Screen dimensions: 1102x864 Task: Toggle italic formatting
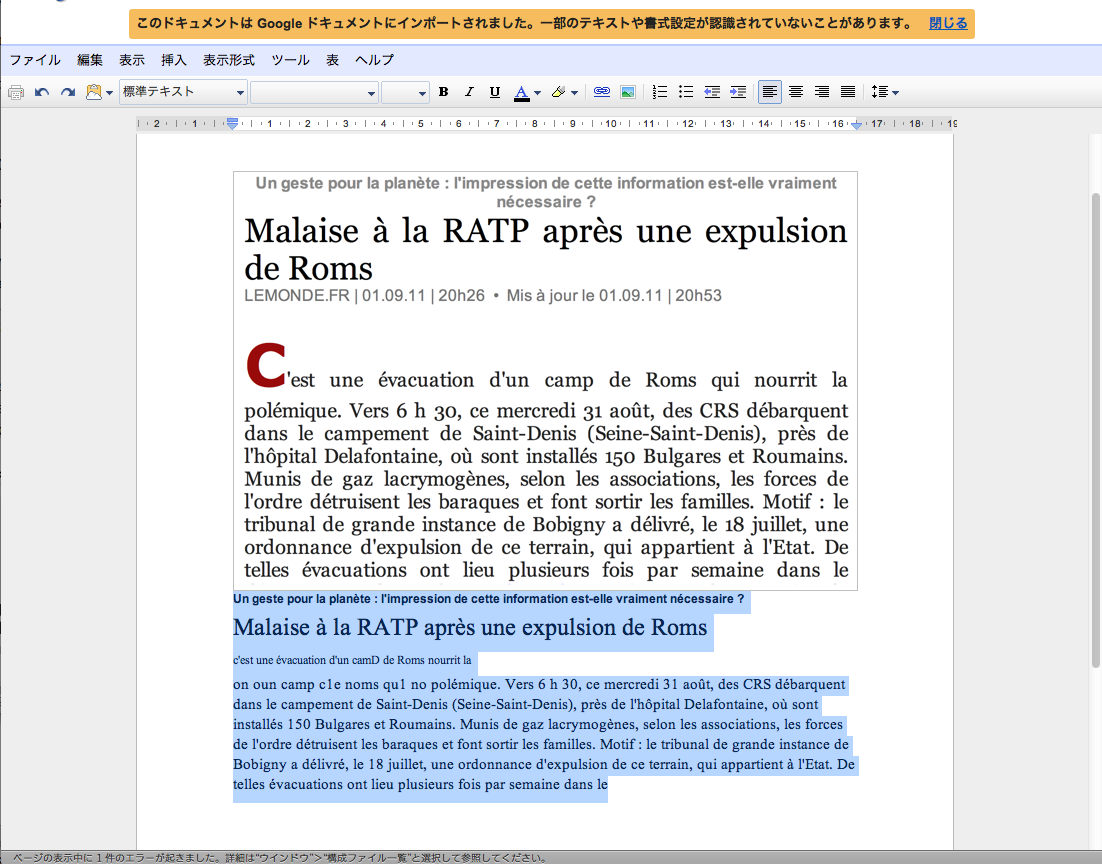(x=469, y=92)
